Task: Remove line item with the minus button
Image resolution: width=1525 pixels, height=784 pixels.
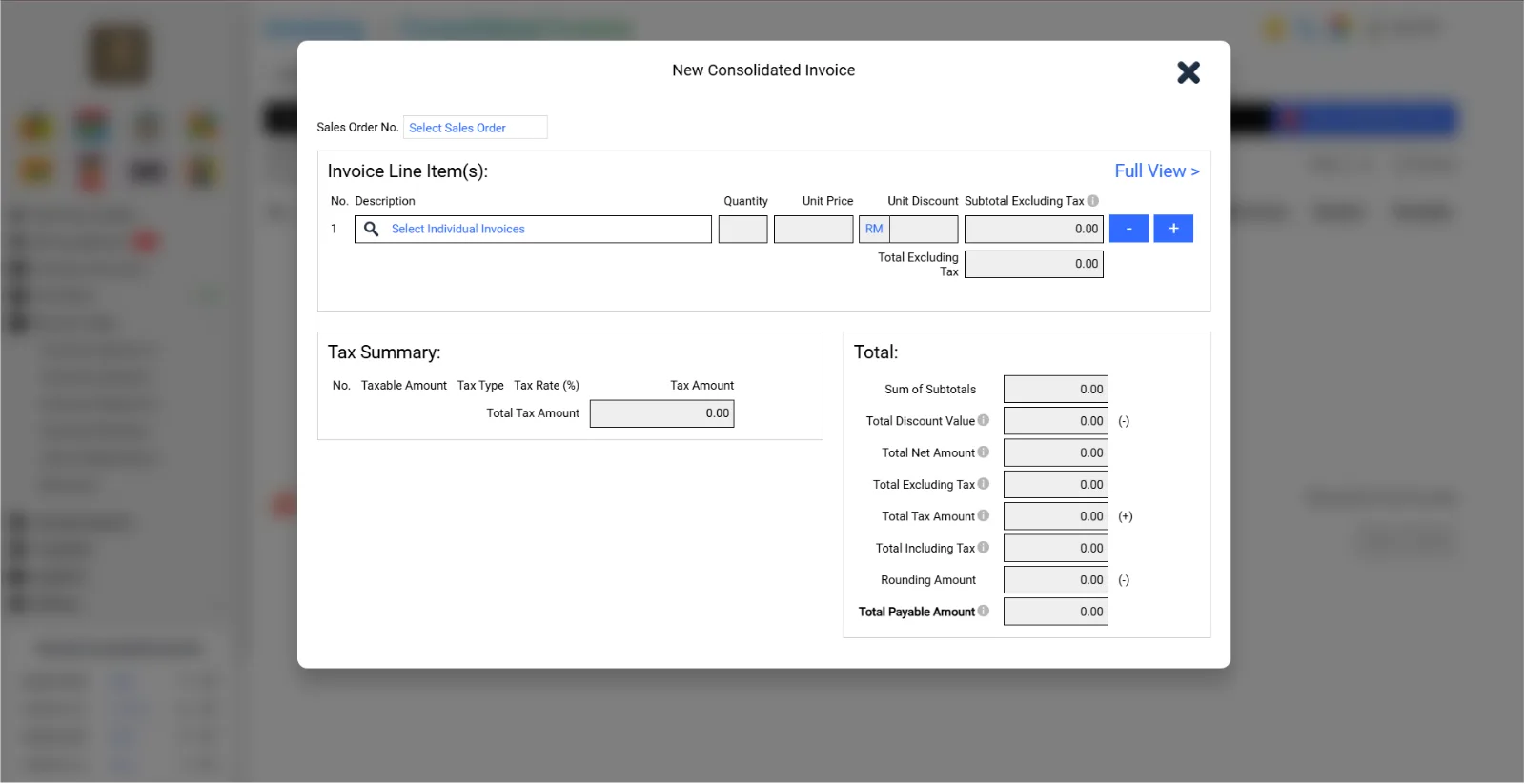Action: (1128, 230)
